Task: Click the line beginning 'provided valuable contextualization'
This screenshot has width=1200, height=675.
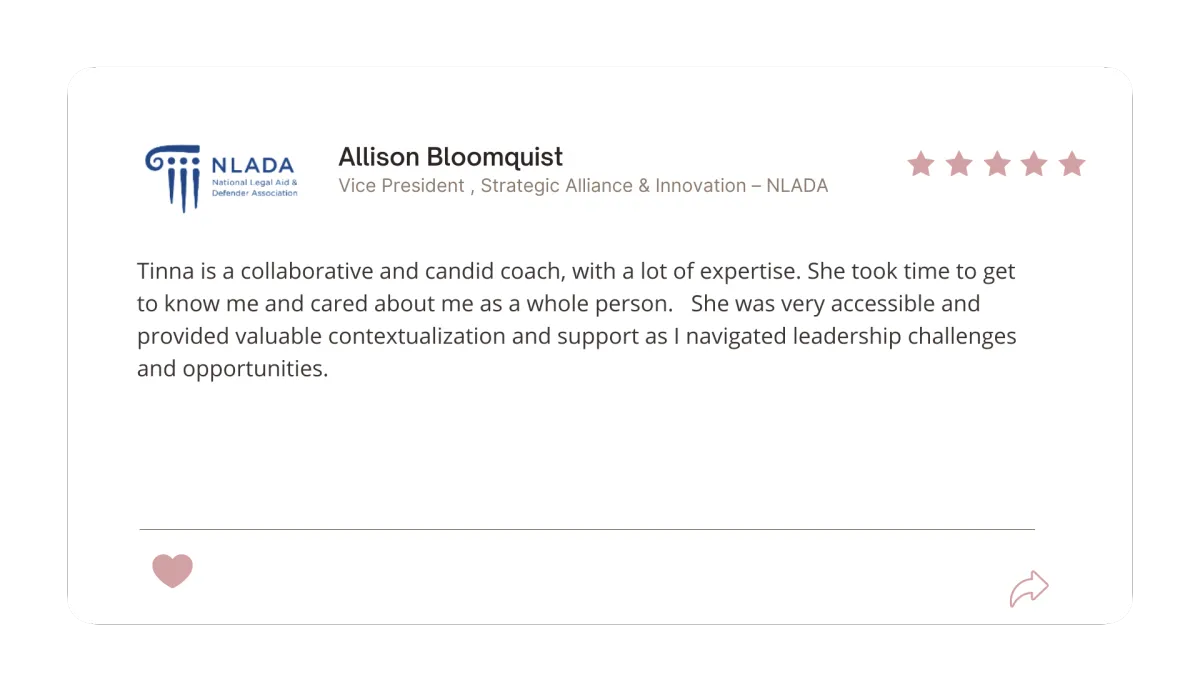Action: pyautogui.click(x=577, y=336)
